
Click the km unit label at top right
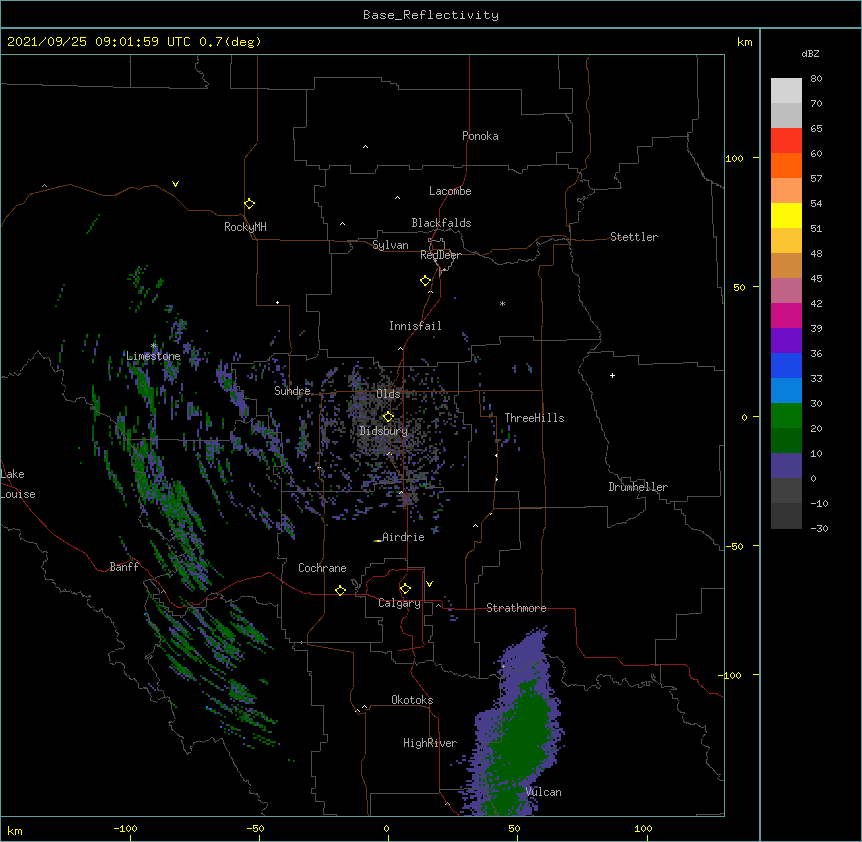coord(744,42)
